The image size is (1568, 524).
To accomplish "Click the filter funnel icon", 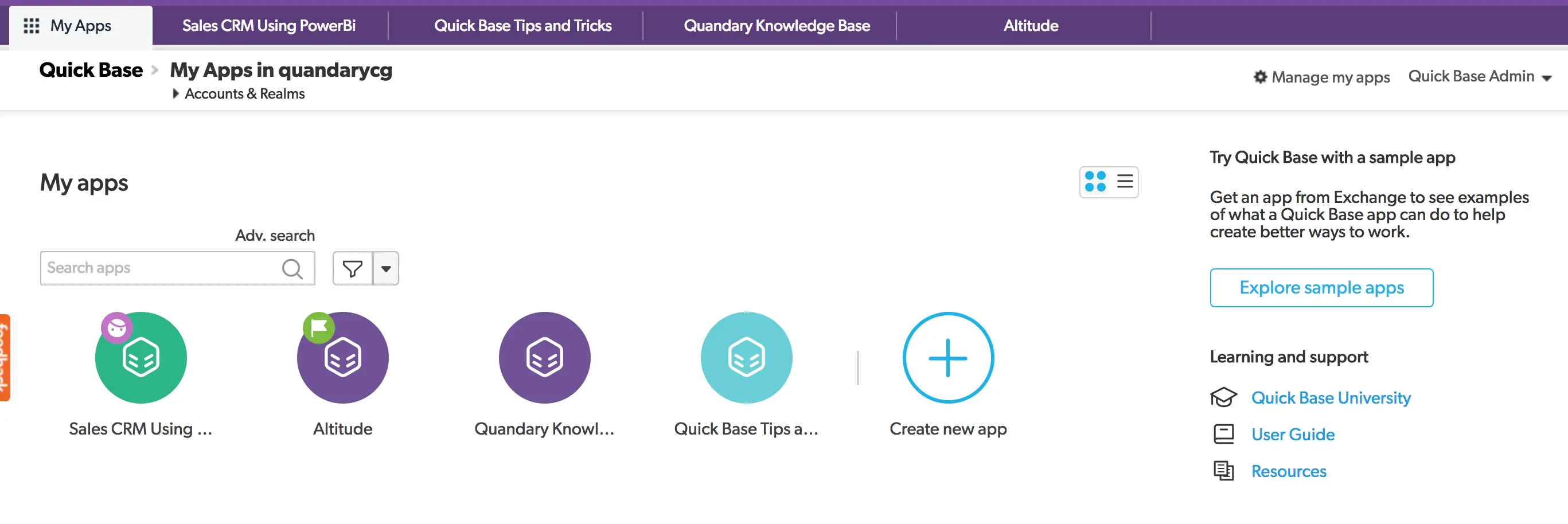I will point(352,268).
